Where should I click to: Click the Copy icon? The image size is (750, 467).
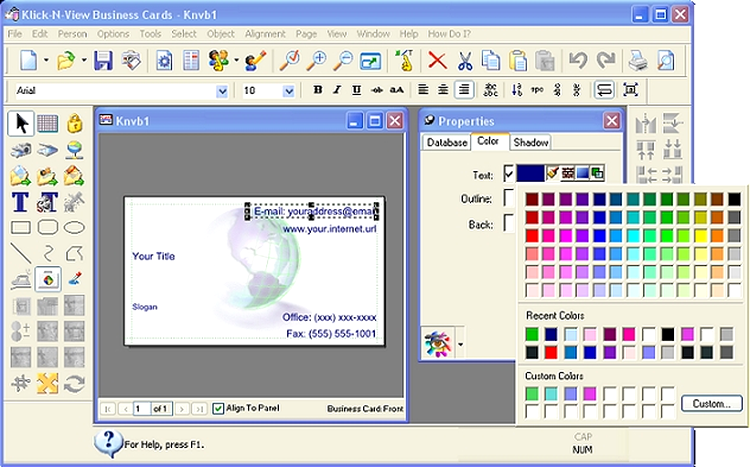pyautogui.click(x=490, y=61)
